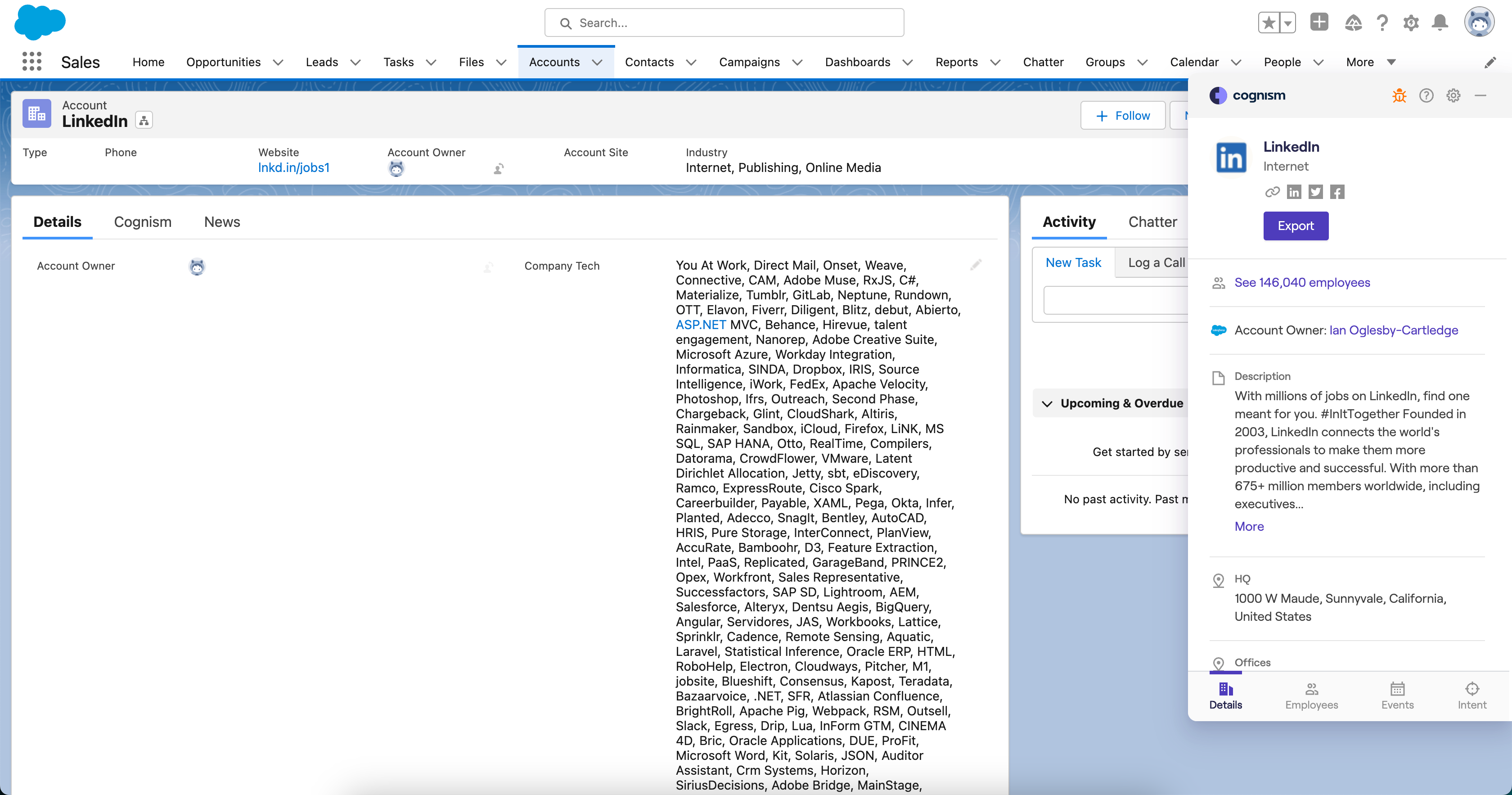Click the Account Owner avatar in Details
The image size is (1512, 795).
pos(197,267)
